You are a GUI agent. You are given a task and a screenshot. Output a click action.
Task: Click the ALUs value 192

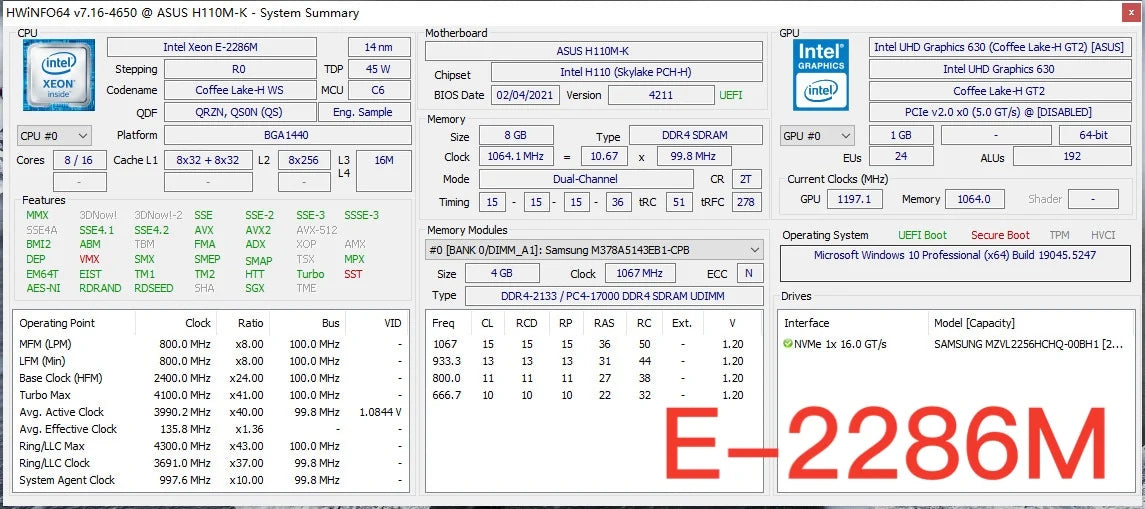click(x=1071, y=156)
